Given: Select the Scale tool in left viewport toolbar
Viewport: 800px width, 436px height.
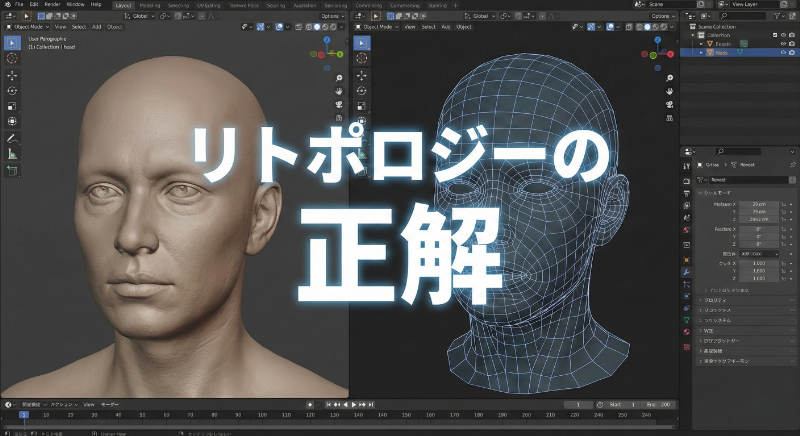Looking at the screenshot, I should point(12,105).
